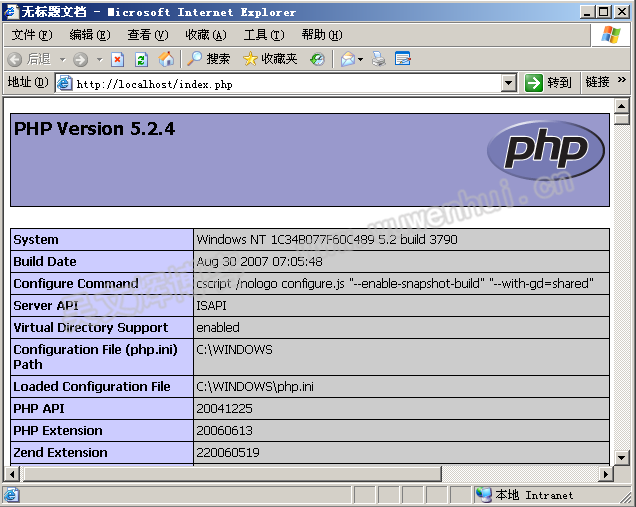Click the Back (后退) navigation button
The width and height of the screenshot is (636, 507).
(x=29, y=59)
